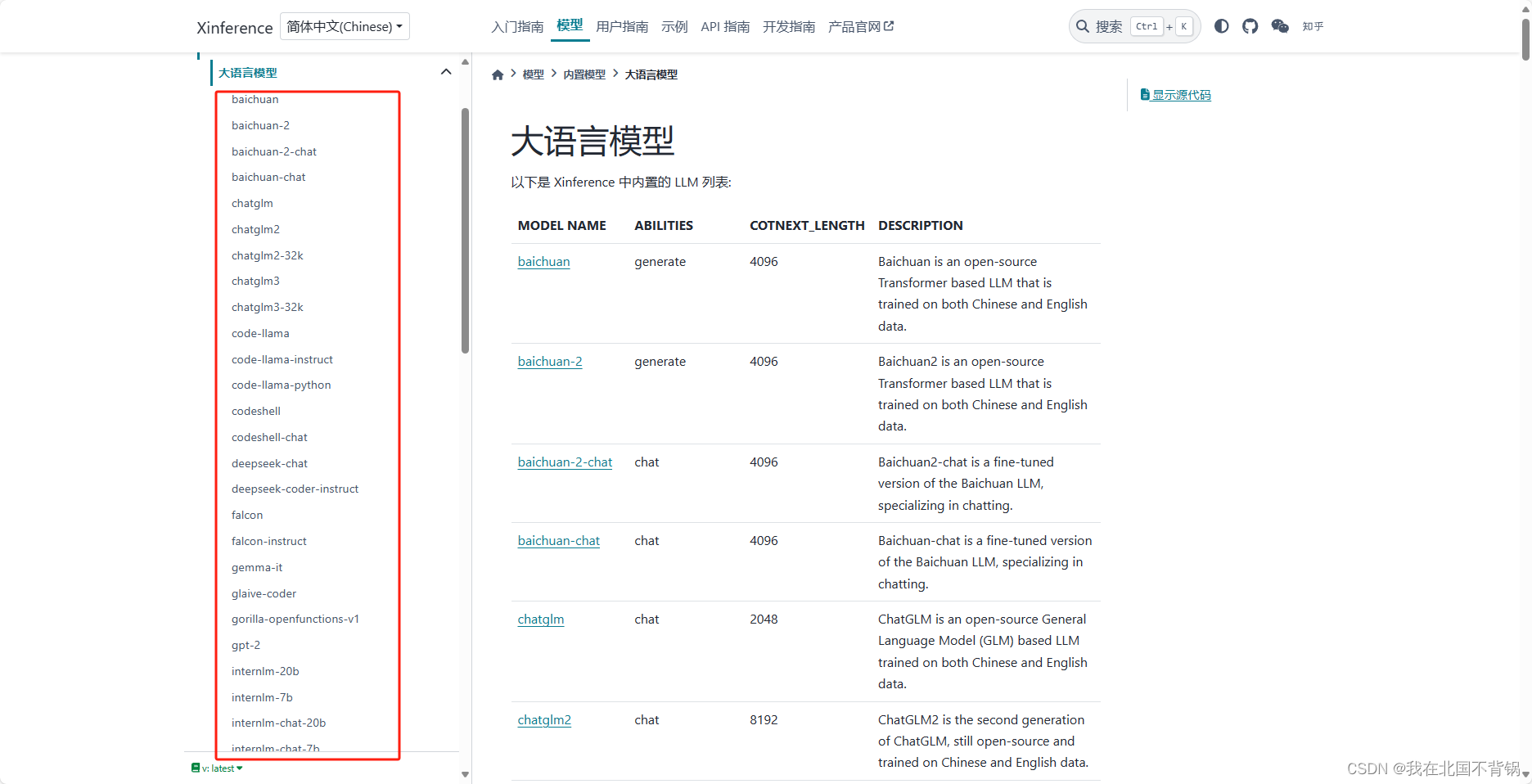Image resolution: width=1532 pixels, height=784 pixels.
Task: Click the page vertical scrollbar thumb
Action: point(1525,39)
